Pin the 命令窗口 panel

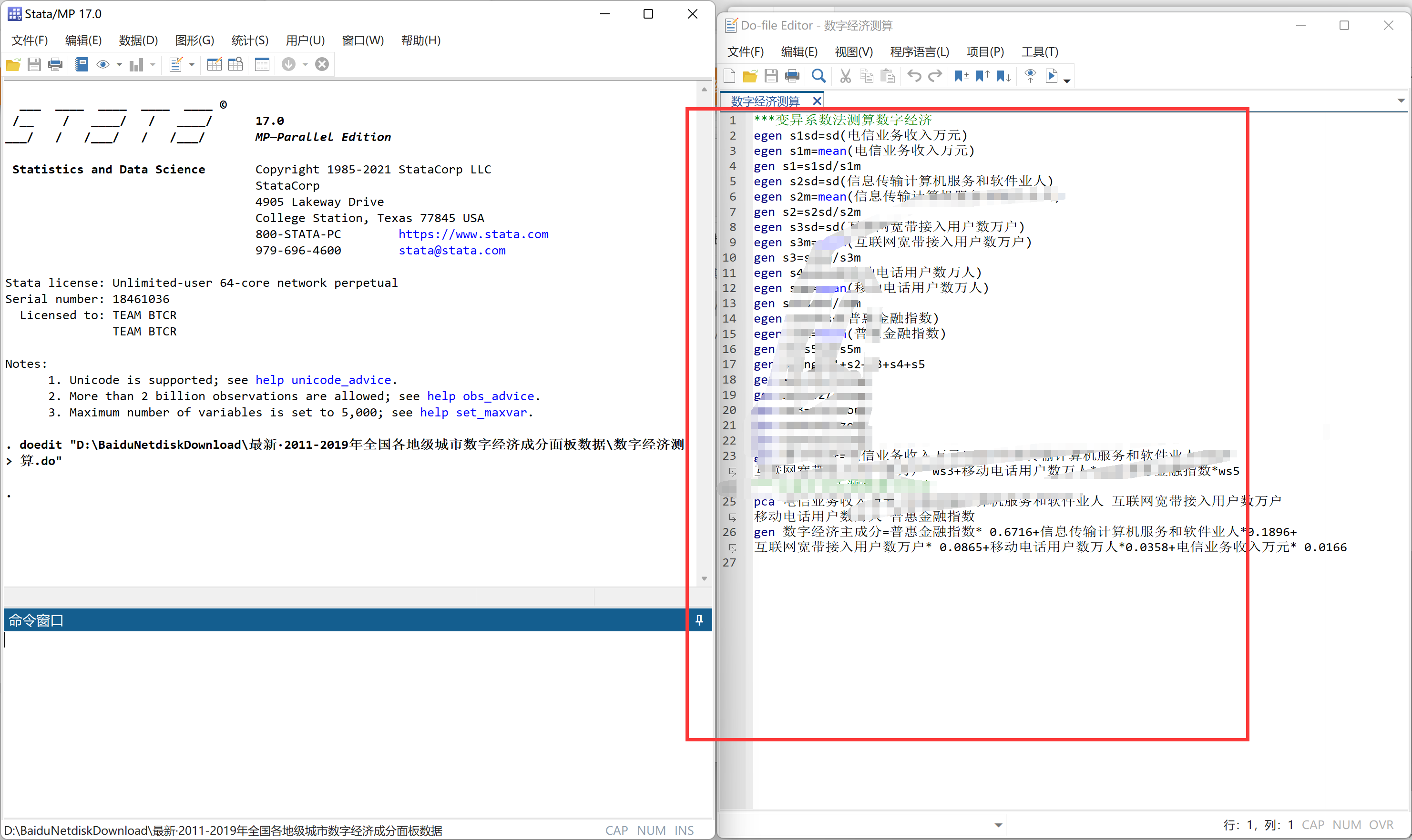(x=699, y=620)
